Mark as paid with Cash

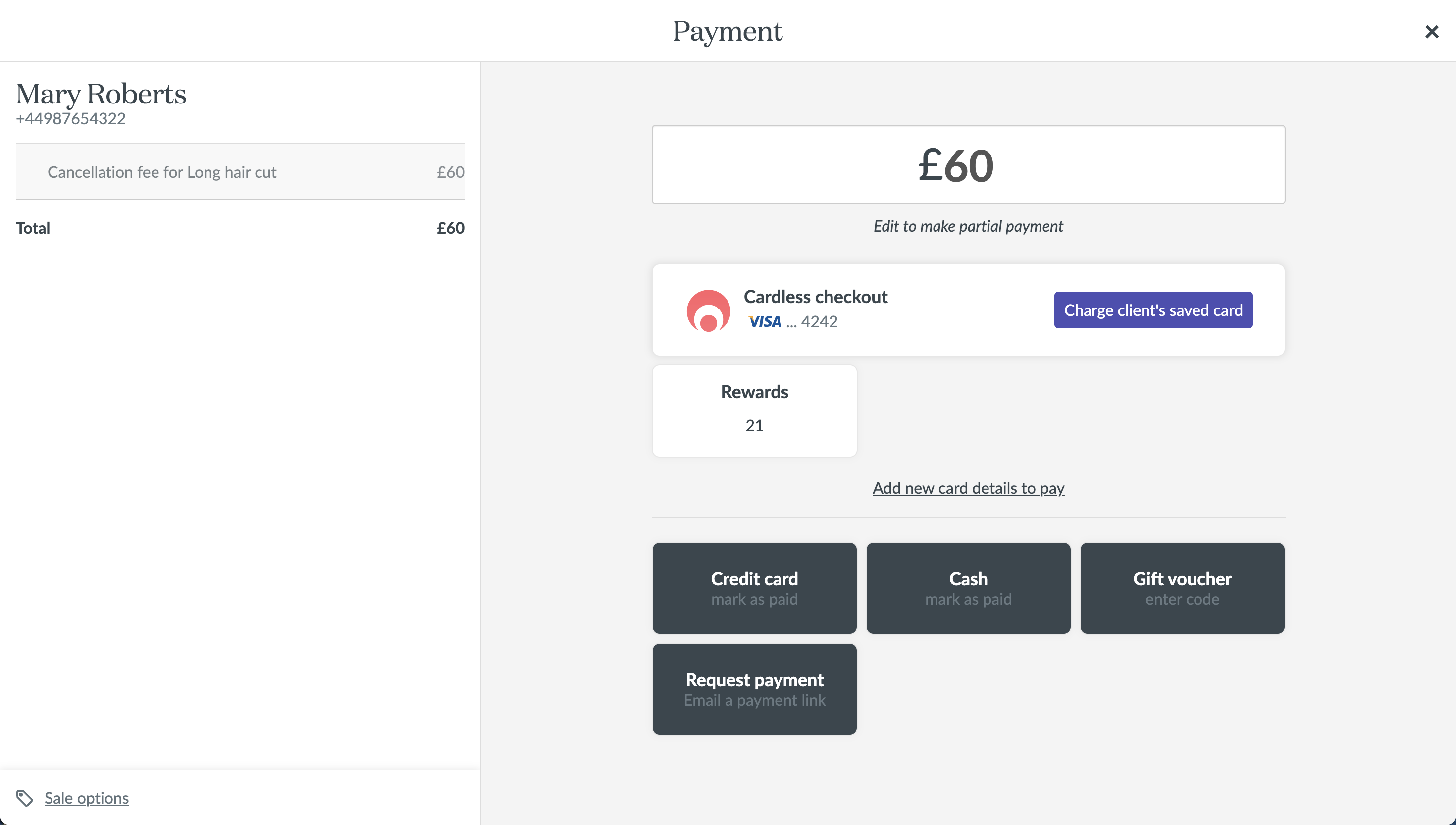pyautogui.click(x=968, y=588)
